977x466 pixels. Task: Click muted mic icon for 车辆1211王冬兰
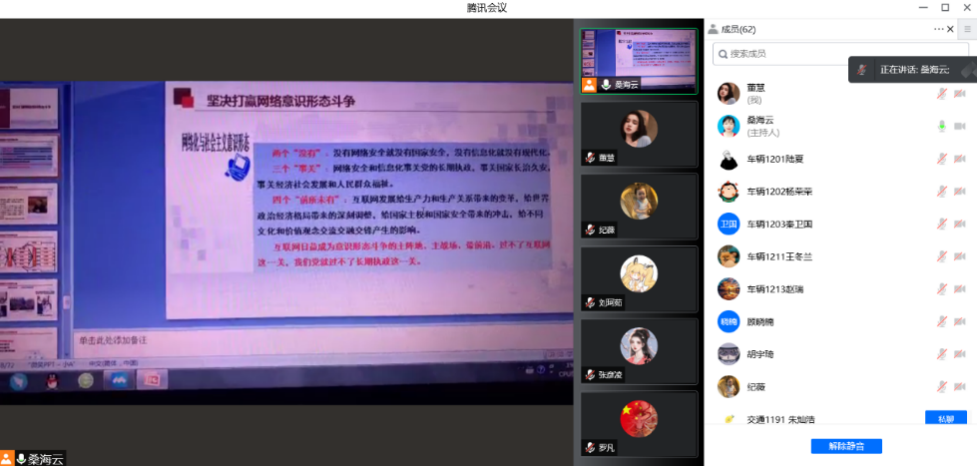[941, 256]
